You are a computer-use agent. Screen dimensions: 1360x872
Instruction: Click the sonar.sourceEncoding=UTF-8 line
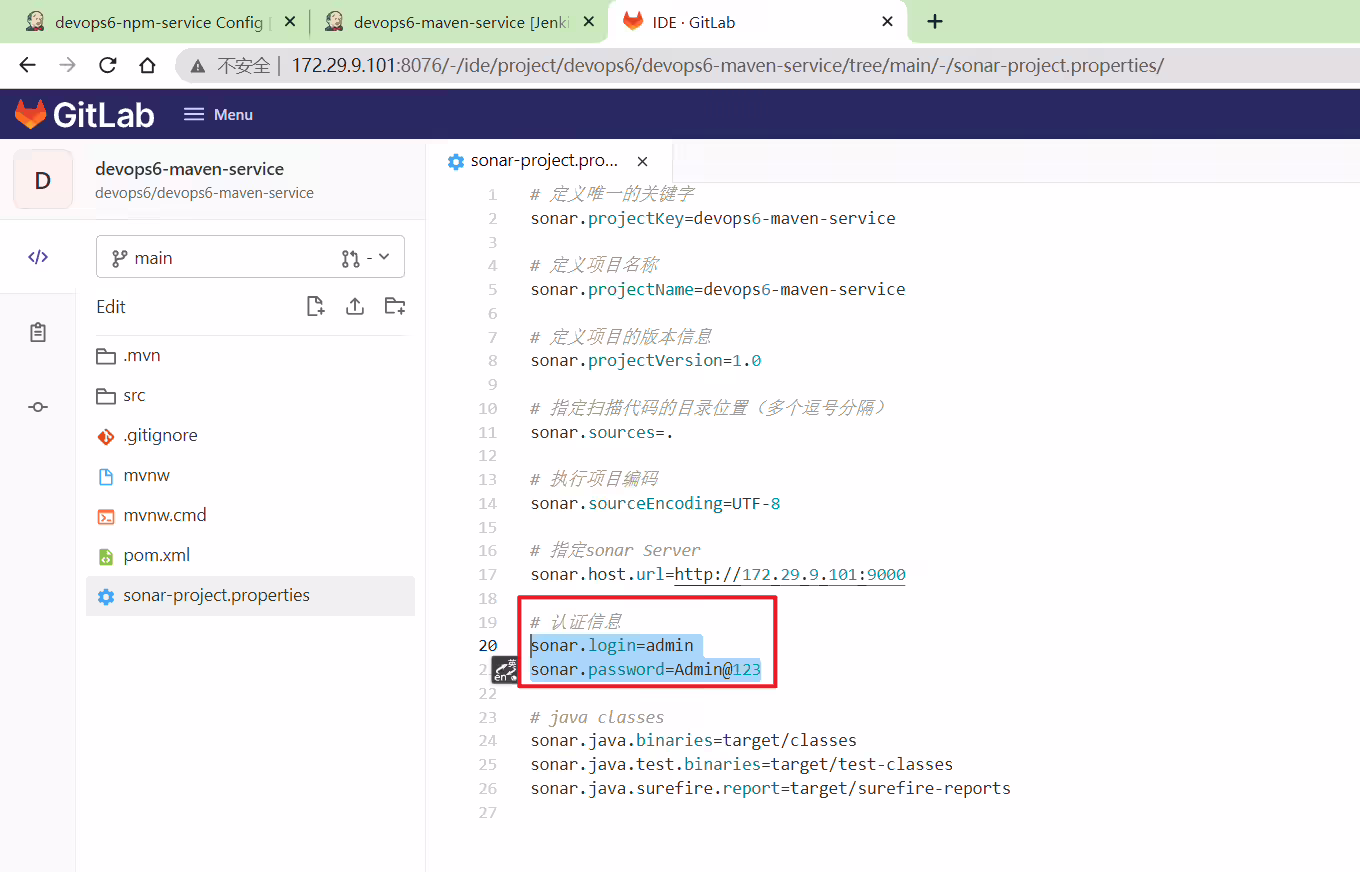pos(656,503)
